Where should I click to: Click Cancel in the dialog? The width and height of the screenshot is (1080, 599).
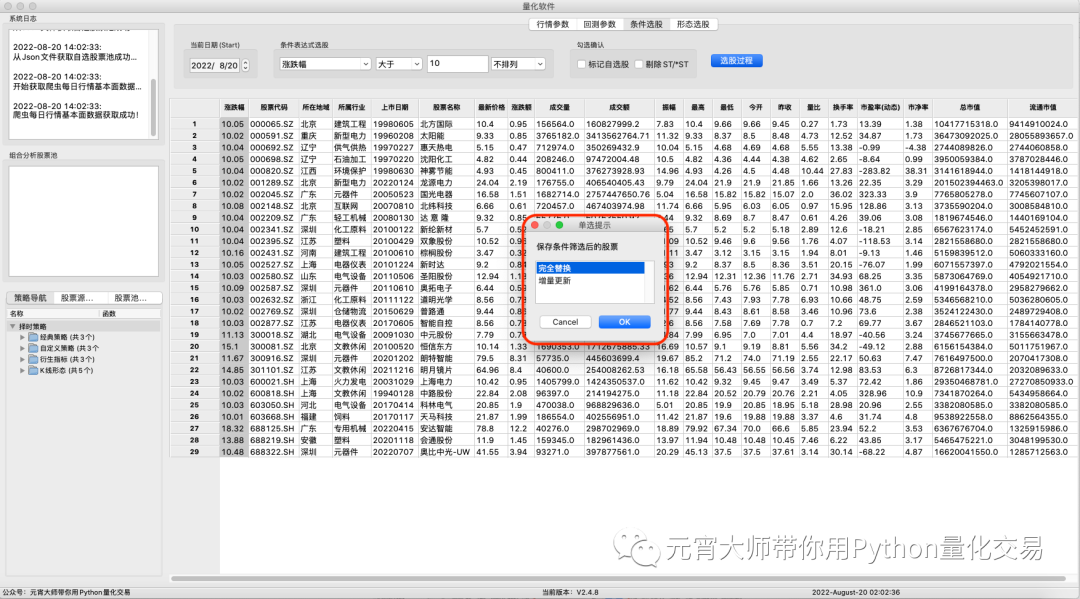tap(565, 322)
